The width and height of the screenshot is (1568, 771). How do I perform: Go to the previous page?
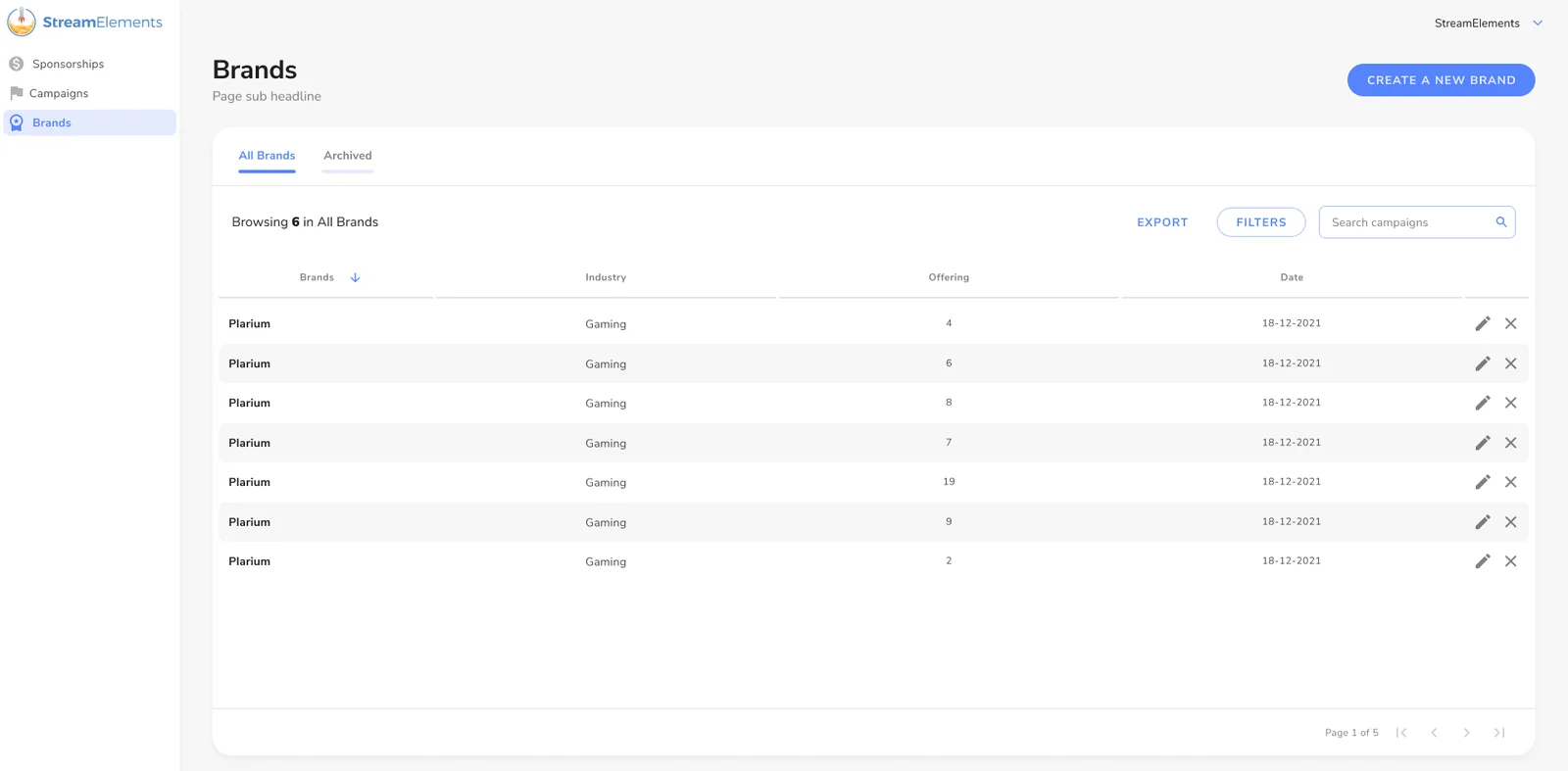pos(1434,733)
